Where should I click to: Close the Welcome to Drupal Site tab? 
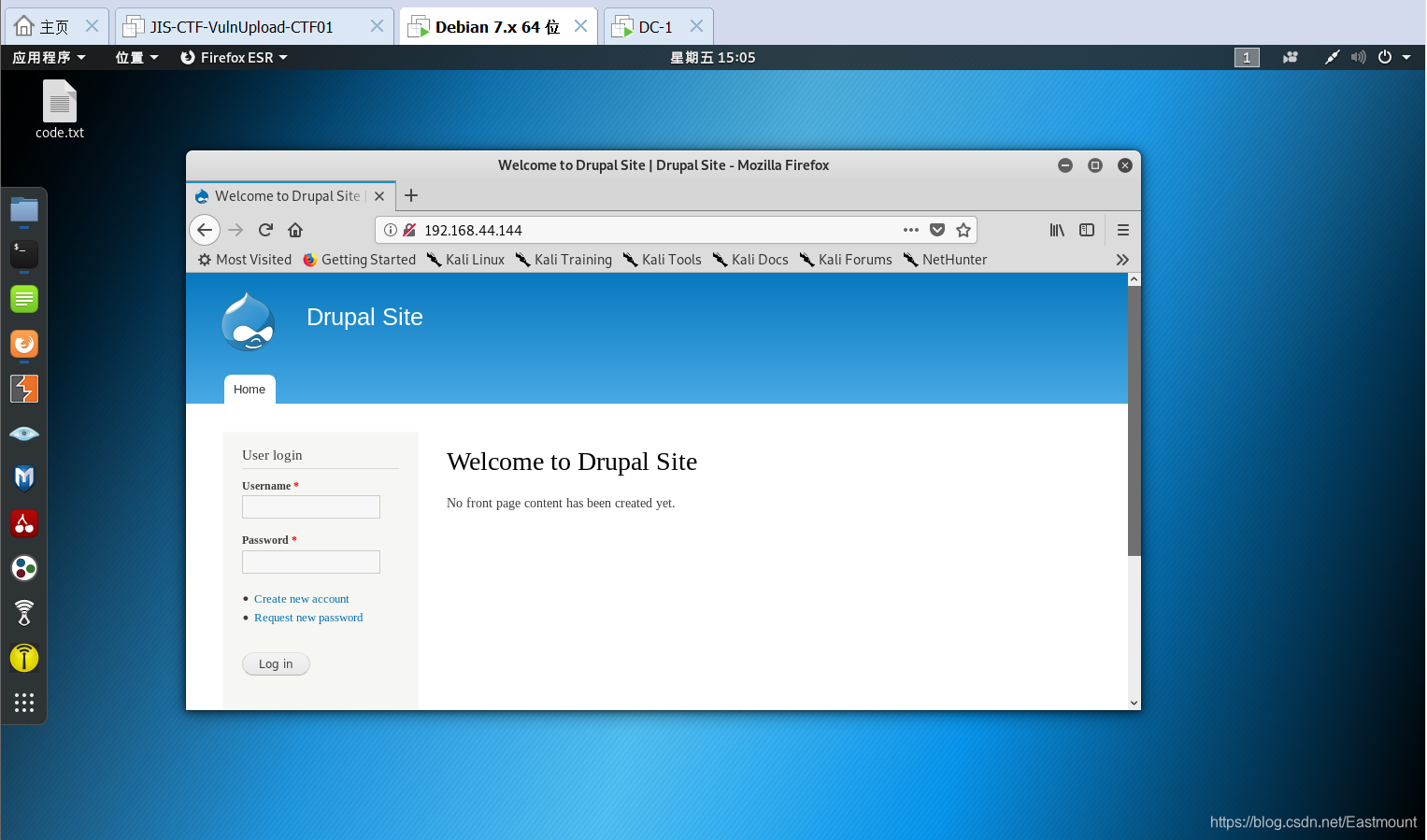379,196
